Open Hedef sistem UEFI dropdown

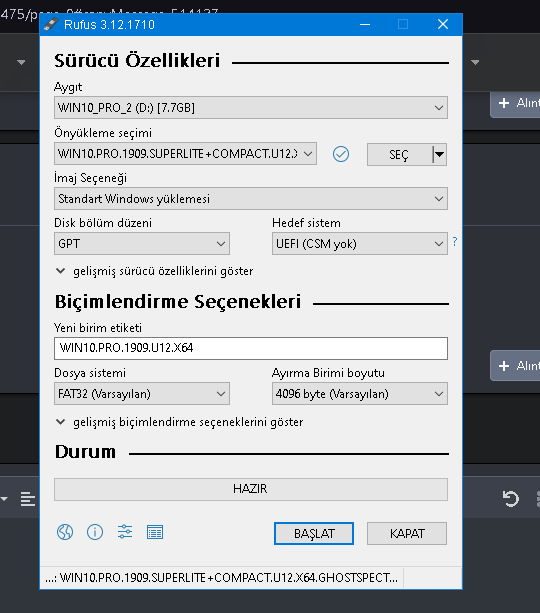click(x=360, y=244)
